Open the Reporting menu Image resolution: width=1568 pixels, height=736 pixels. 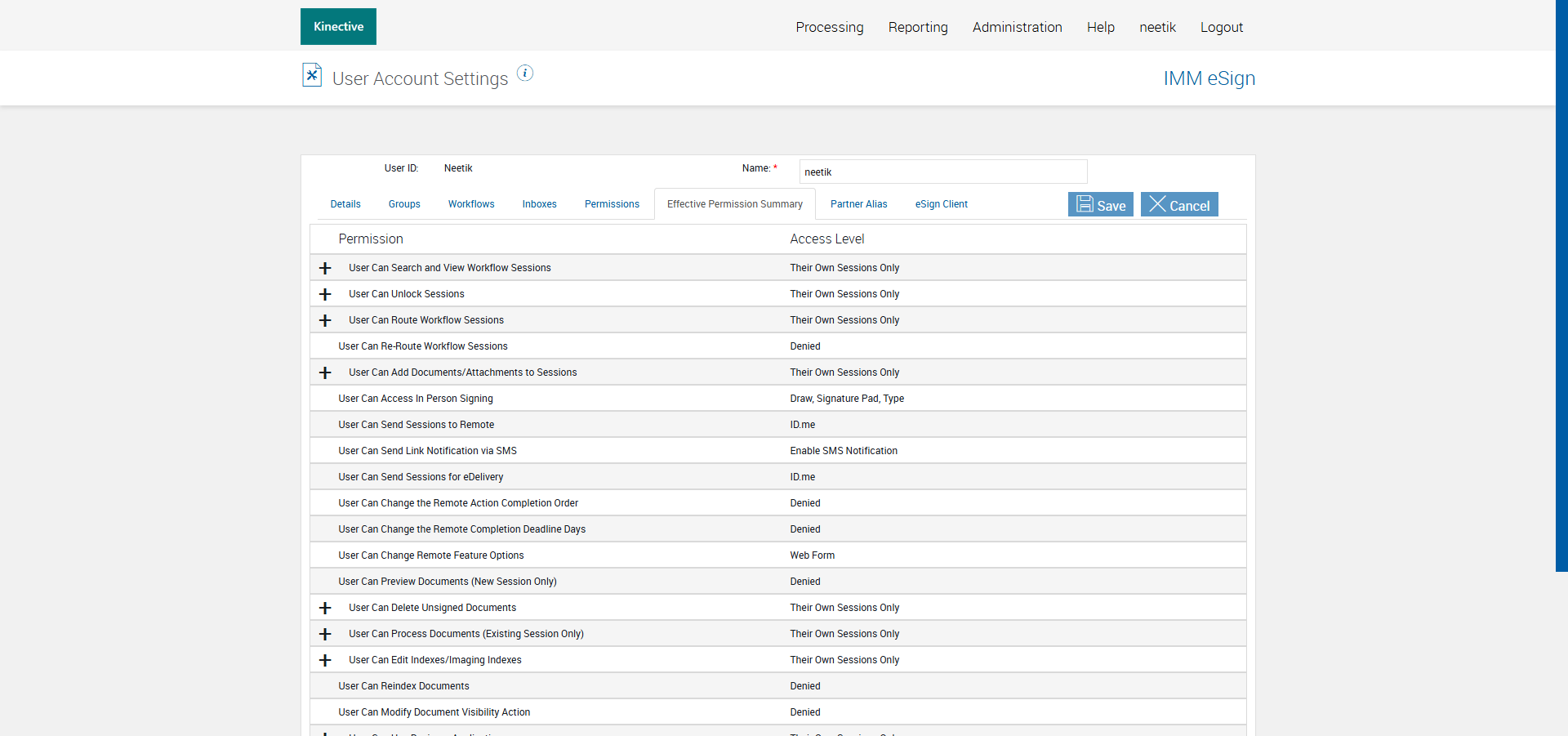tap(918, 27)
